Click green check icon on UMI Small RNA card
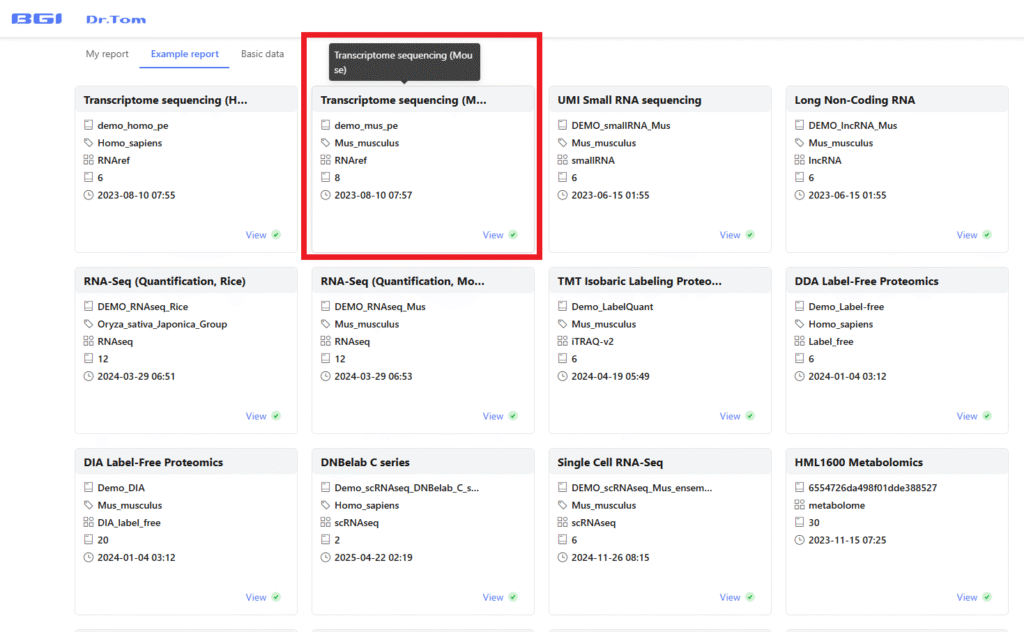This screenshot has width=1024, height=632. 750,235
